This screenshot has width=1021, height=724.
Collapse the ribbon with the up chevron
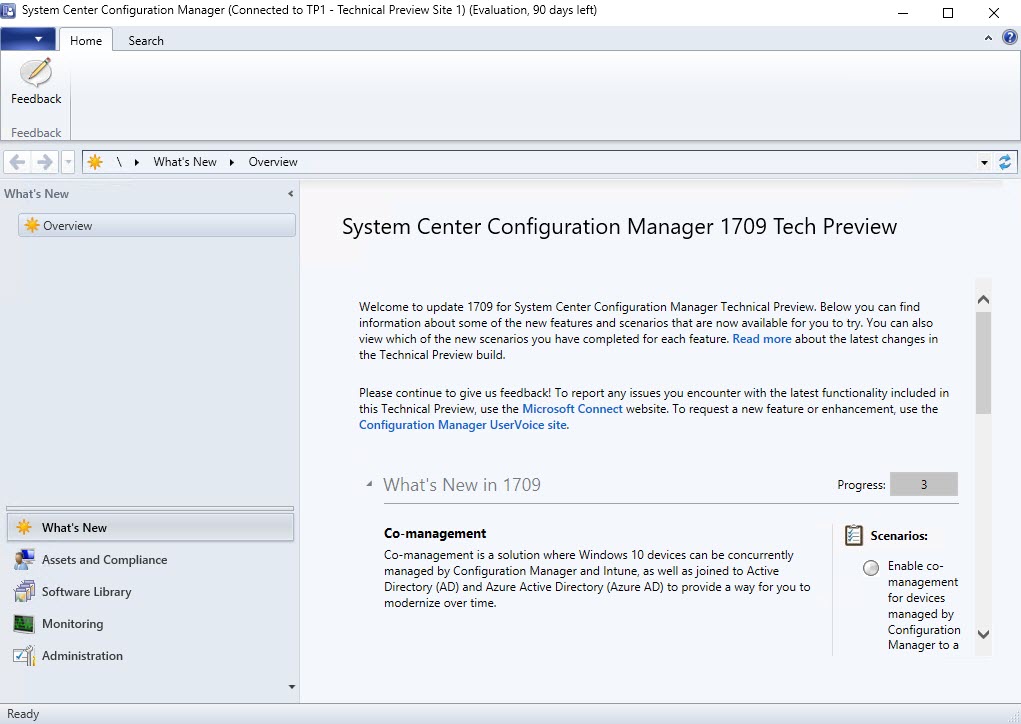(x=988, y=38)
